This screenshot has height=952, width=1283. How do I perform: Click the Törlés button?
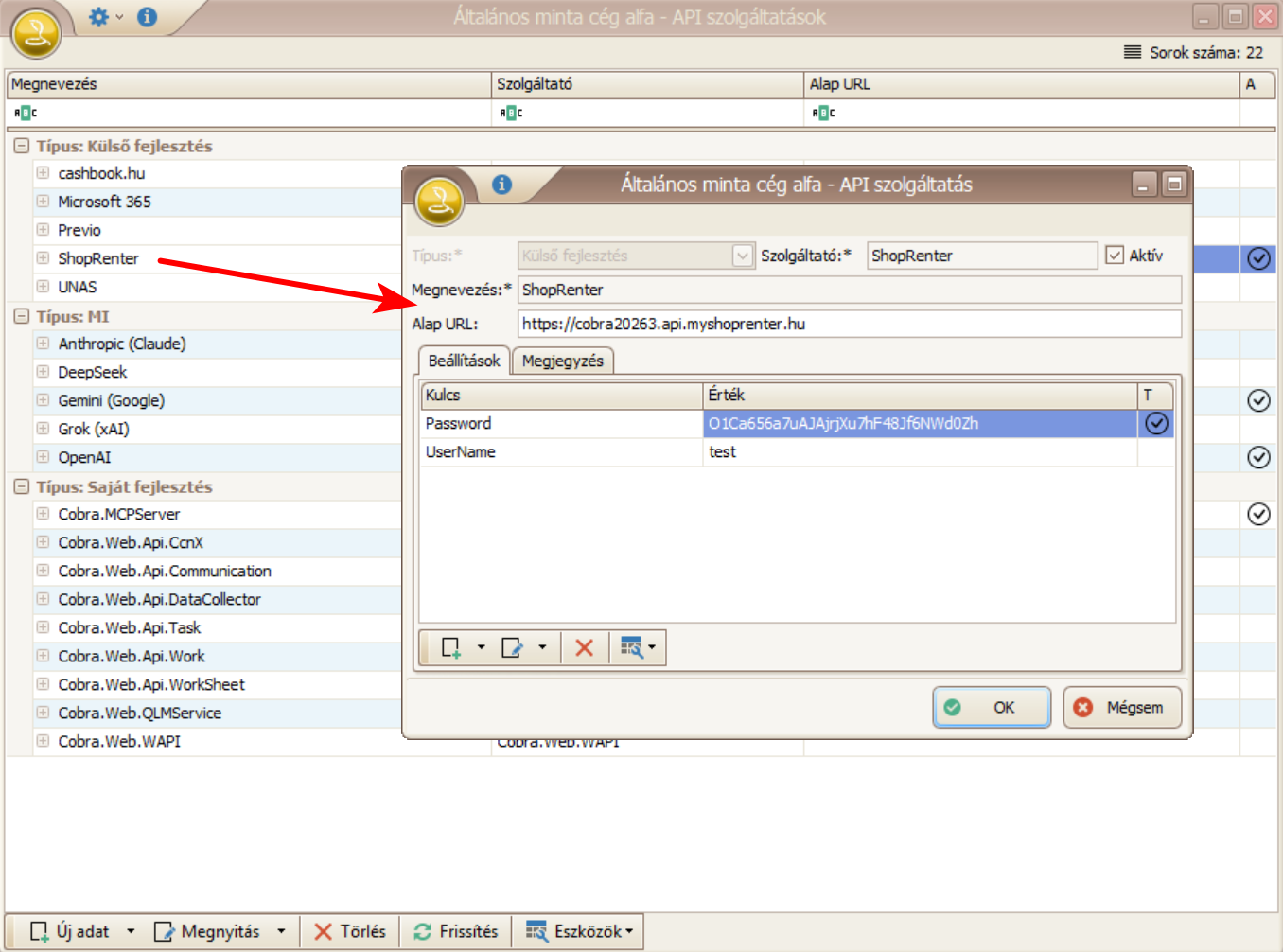point(349,931)
